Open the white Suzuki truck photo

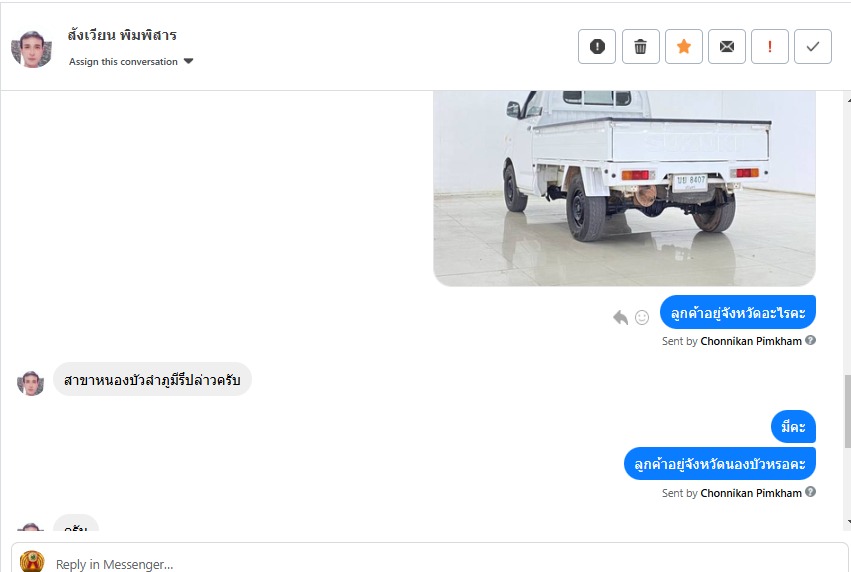(624, 188)
